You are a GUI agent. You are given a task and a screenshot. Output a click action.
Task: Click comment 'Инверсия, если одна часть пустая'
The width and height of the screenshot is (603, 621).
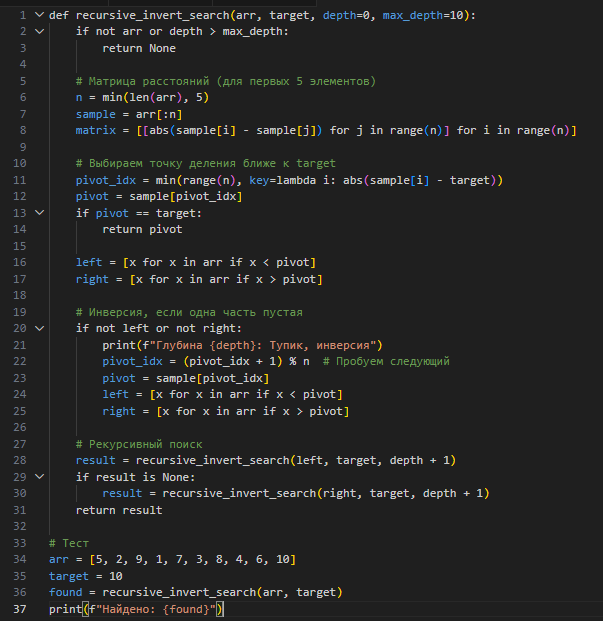[189, 312]
